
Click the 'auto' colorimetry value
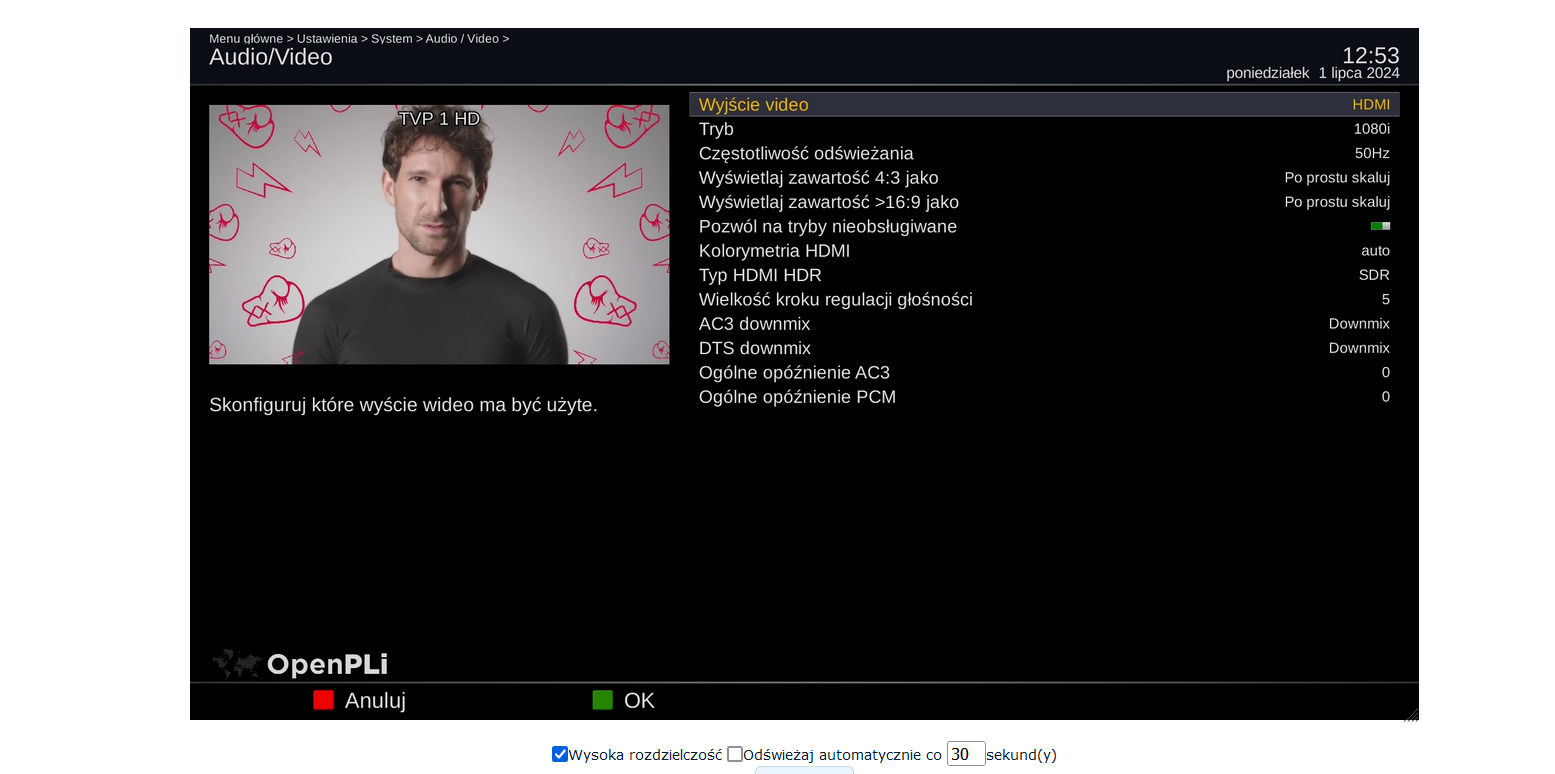[1375, 251]
